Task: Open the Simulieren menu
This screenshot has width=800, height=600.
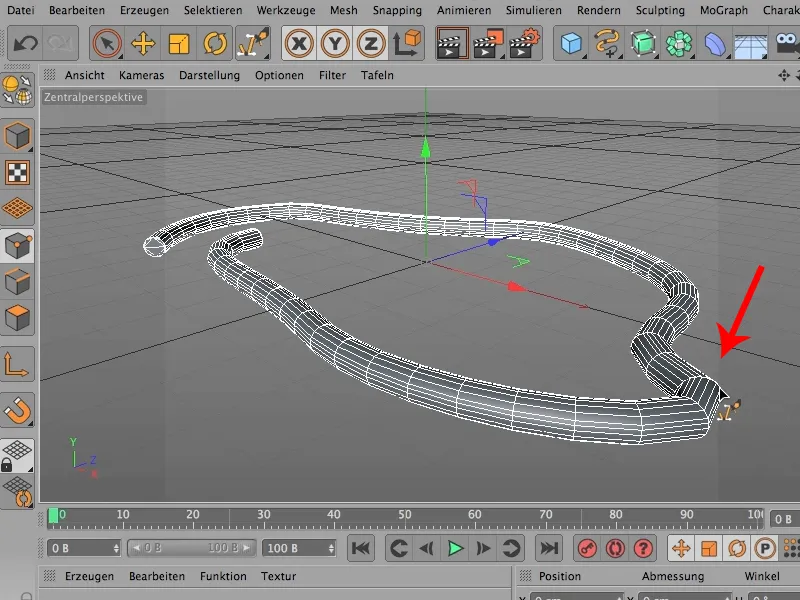Action: click(x=534, y=10)
